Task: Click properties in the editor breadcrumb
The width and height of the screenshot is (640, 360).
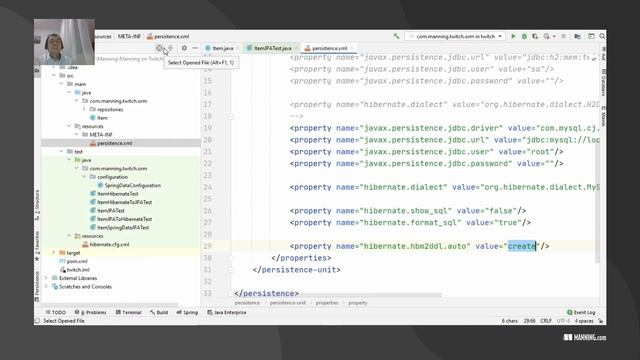Action: [x=327, y=303]
